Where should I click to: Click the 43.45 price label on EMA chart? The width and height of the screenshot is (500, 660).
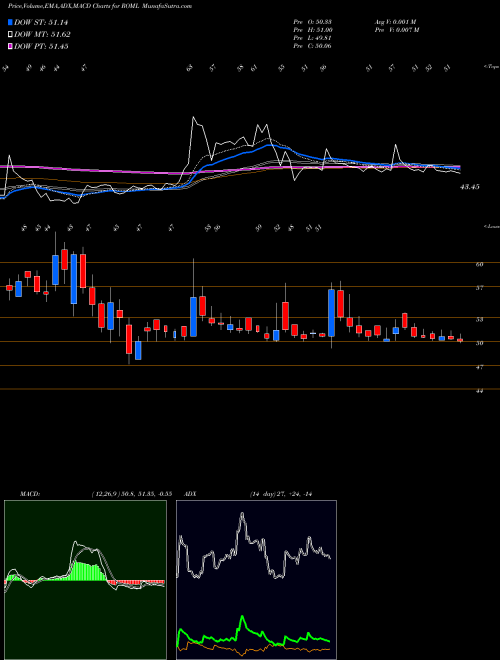469,187
